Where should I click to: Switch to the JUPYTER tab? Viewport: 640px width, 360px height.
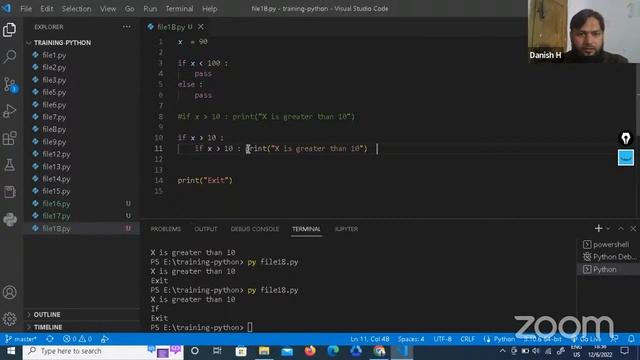[346, 229]
